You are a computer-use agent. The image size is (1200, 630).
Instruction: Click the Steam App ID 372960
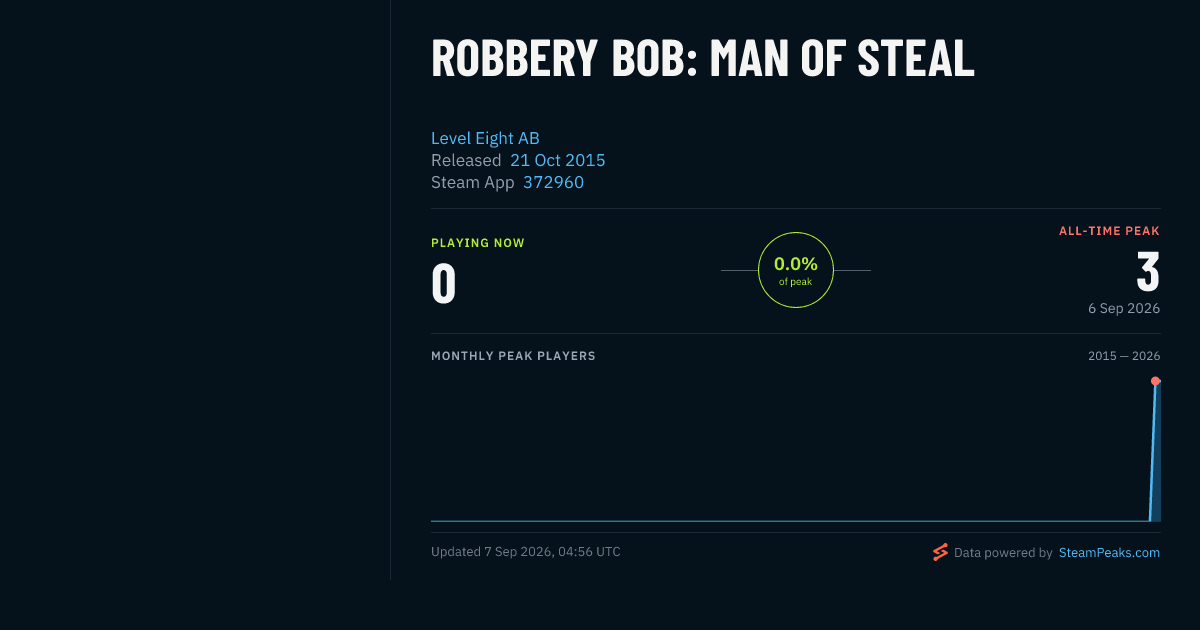coord(553,182)
